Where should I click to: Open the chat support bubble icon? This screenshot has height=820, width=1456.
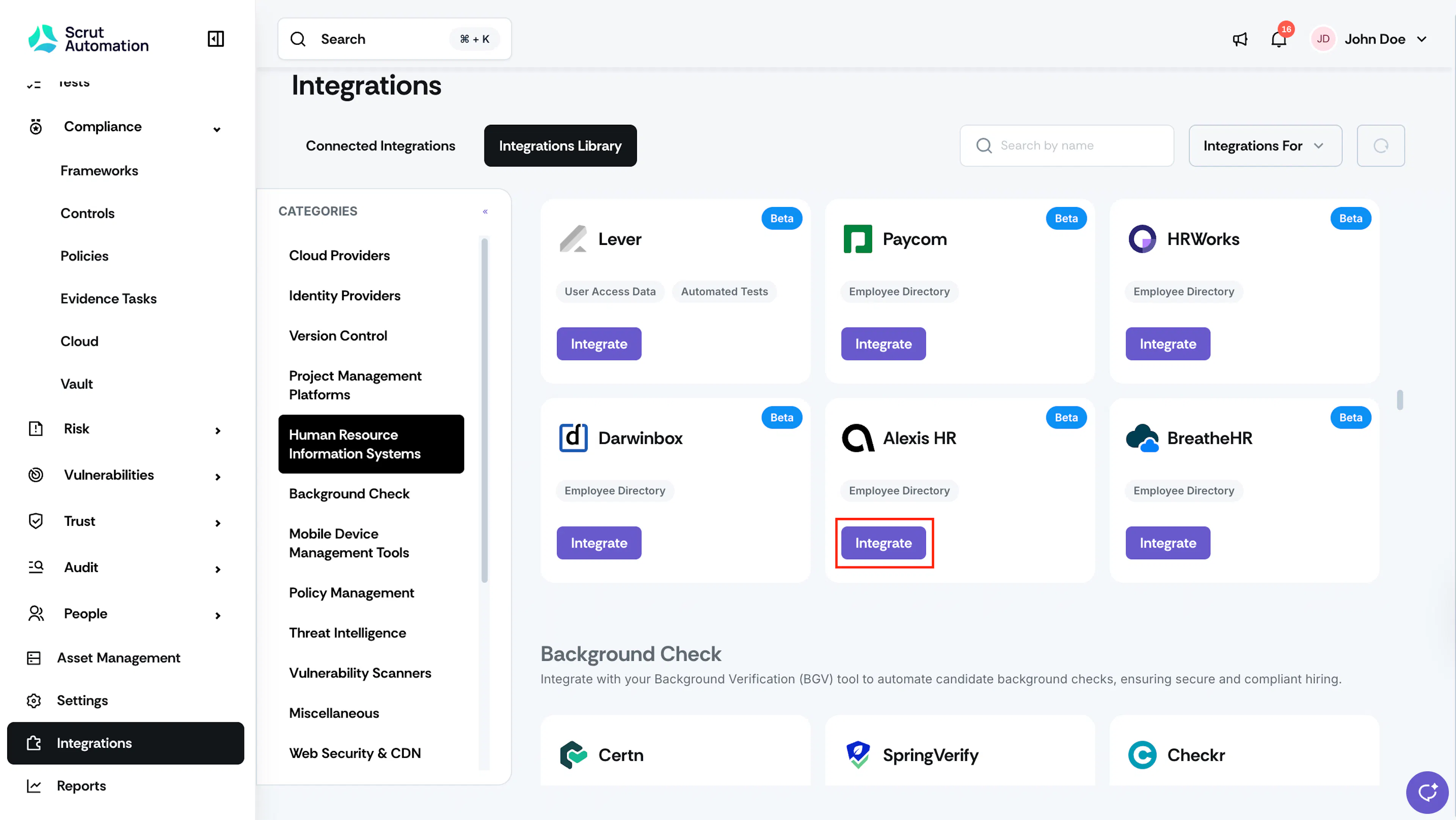tap(1426, 792)
